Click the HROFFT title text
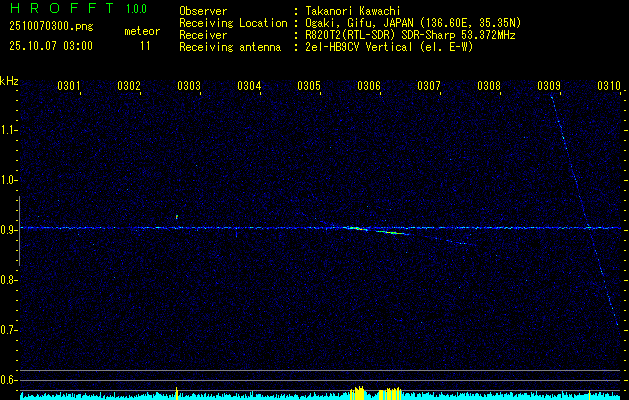The image size is (629, 400). 62,8
